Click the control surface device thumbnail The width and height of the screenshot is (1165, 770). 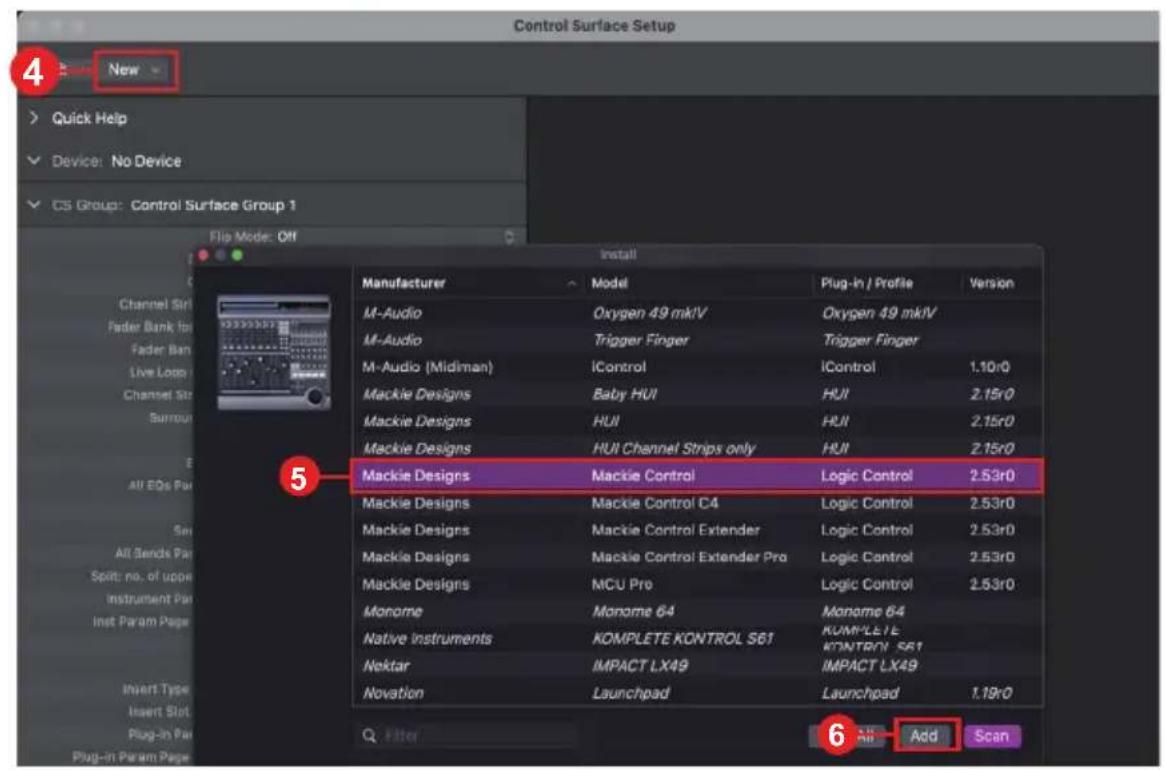[274, 352]
